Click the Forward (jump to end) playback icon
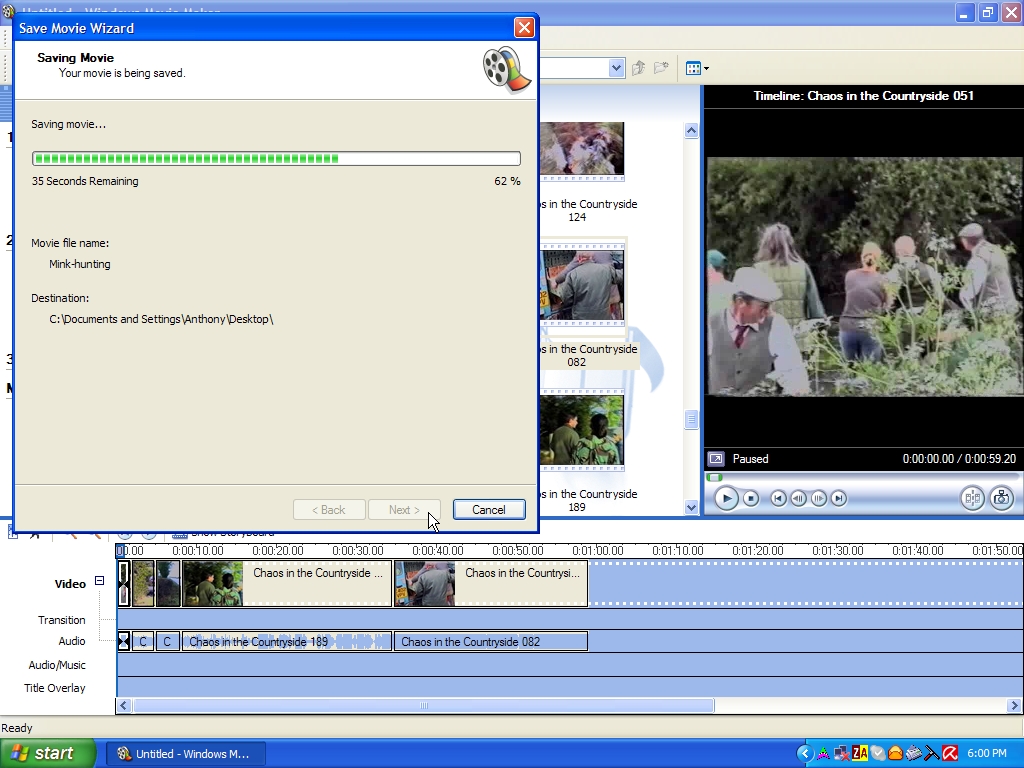 (839, 498)
